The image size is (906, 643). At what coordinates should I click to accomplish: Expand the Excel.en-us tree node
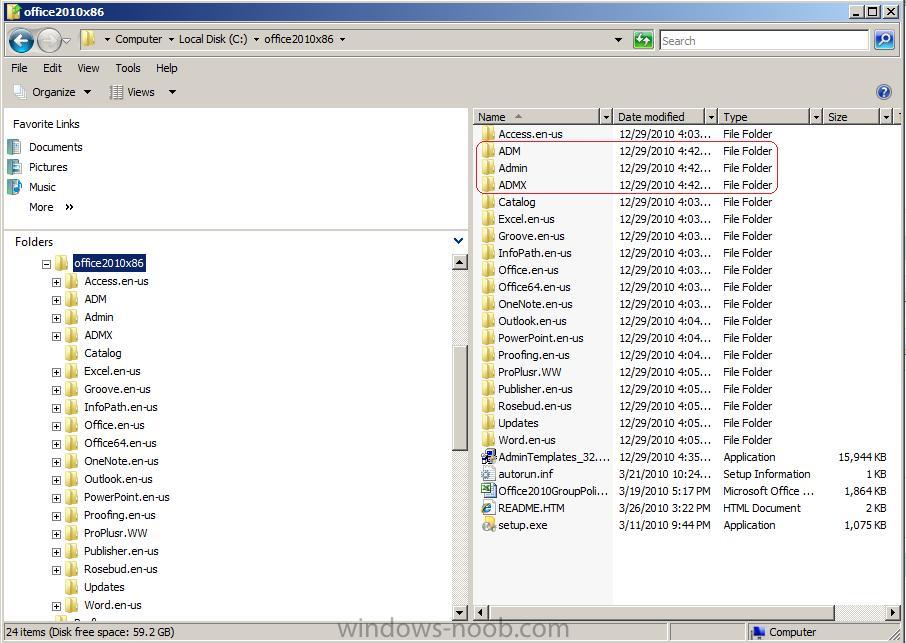pyautogui.click(x=56, y=372)
